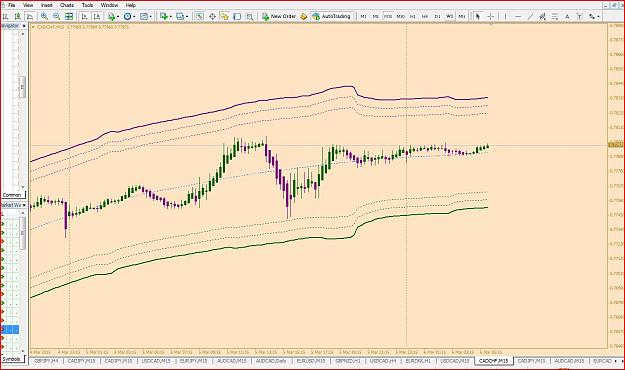Viewport: 625px width, 370px height.
Task: Open the Tools menu
Action: [87, 5]
